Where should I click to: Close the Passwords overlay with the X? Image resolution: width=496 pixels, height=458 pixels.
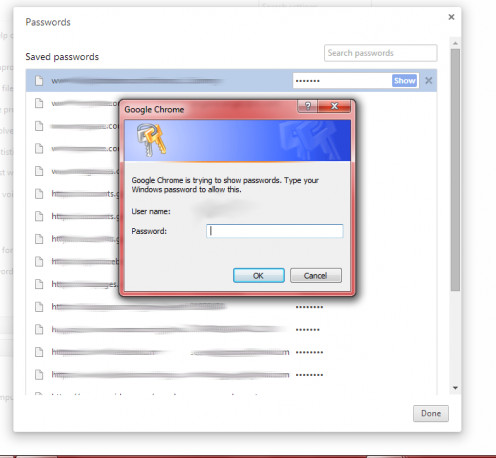pyautogui.click(x=451, y=17)
